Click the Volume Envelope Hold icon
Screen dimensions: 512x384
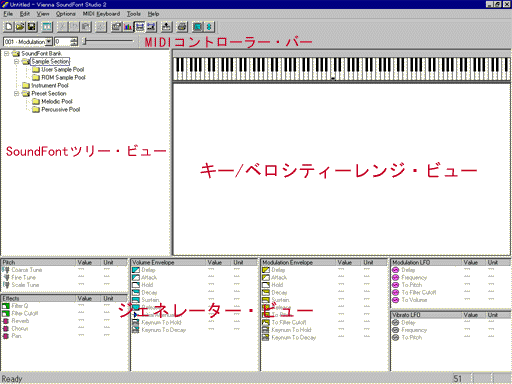[x=136, y=285]
